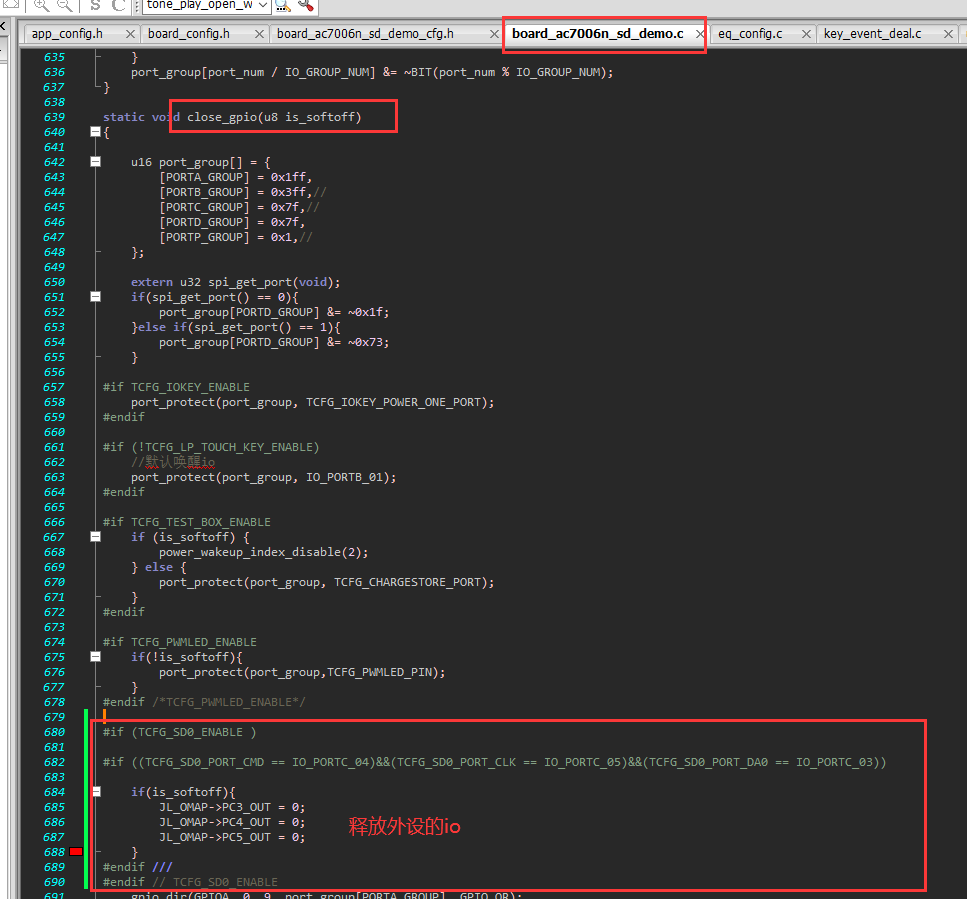The height and width of the screenshot is (899, 967).
Task: Switch to the eq_config.c tab
Action: pos(750,34)
